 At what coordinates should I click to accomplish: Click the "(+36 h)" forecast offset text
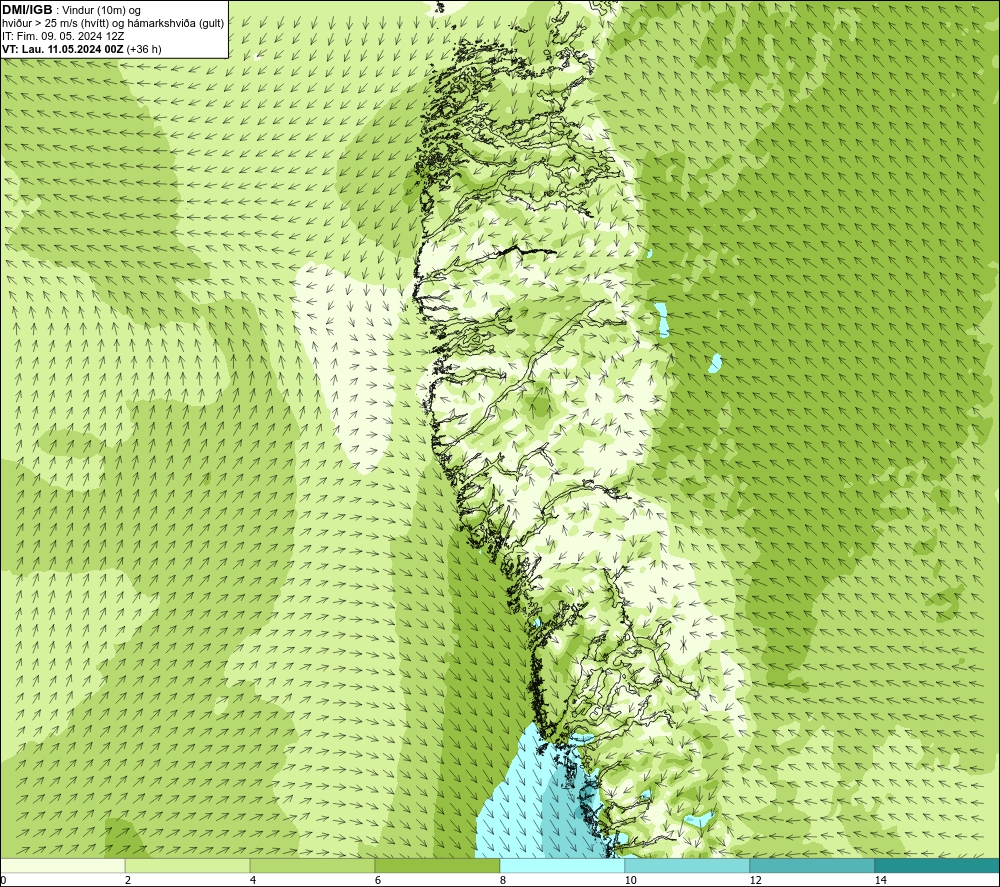tap(144, 49)
